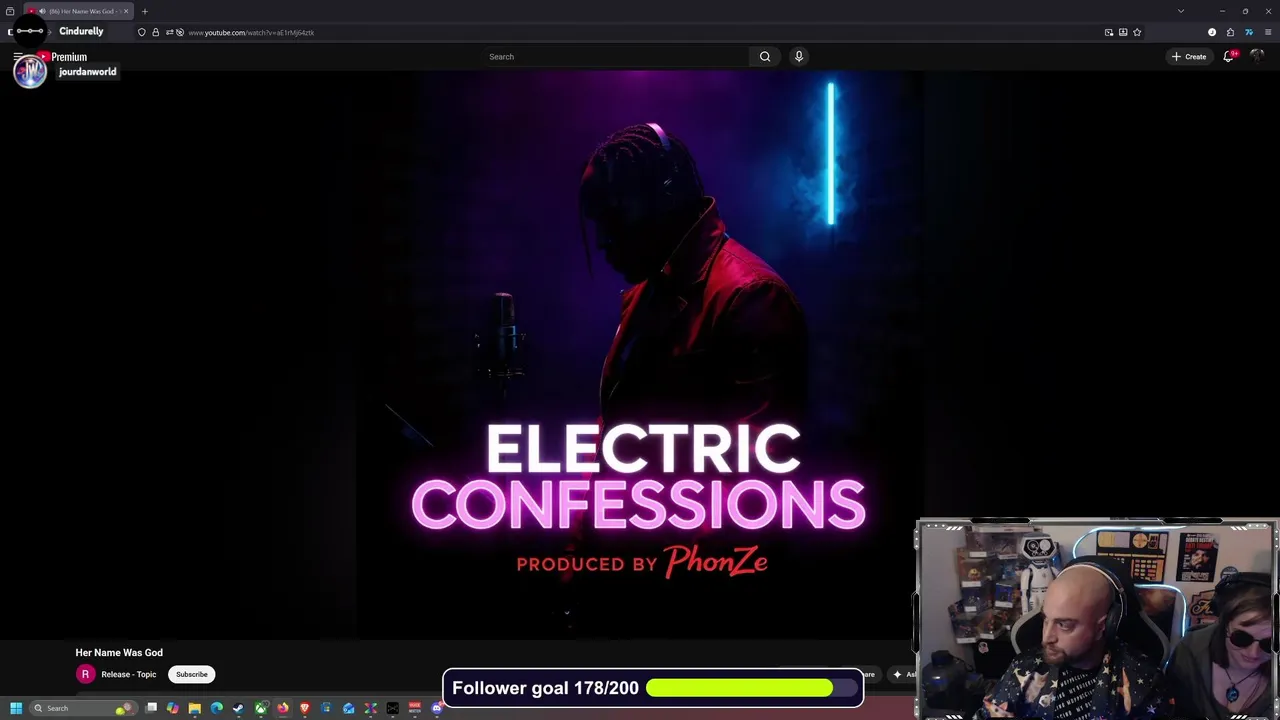
Task: Open the browser extensions puzzle icon
Action: pyautogui.click(x=1230, y=32)
